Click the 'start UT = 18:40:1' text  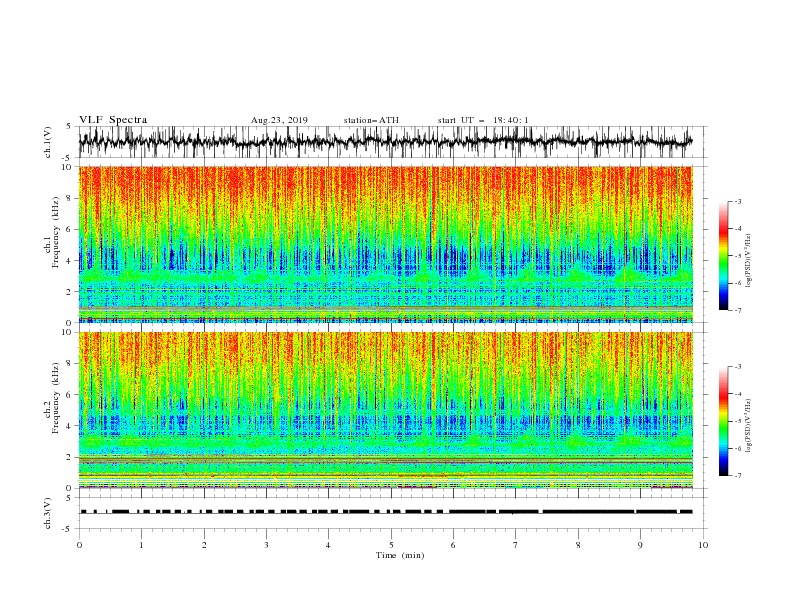tap(483, 120)
